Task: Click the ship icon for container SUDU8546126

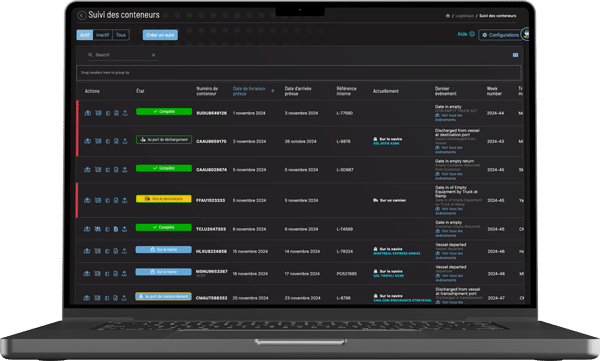Action: [88, 113]
